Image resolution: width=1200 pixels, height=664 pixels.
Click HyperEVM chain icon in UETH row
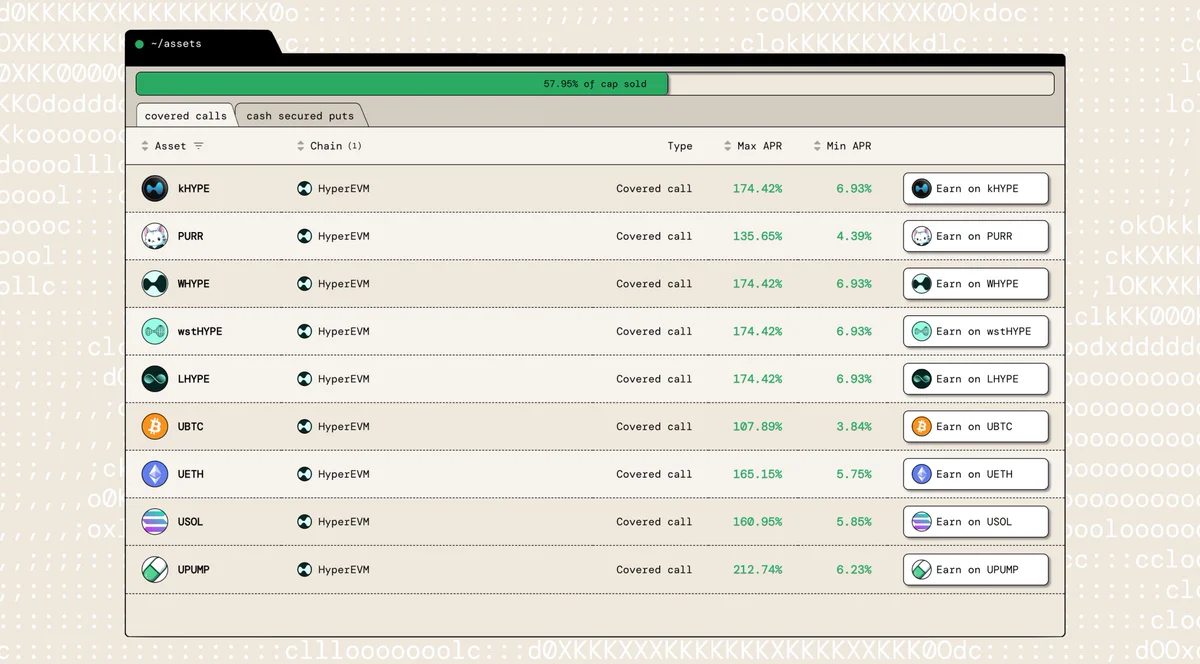coord(305,474)
